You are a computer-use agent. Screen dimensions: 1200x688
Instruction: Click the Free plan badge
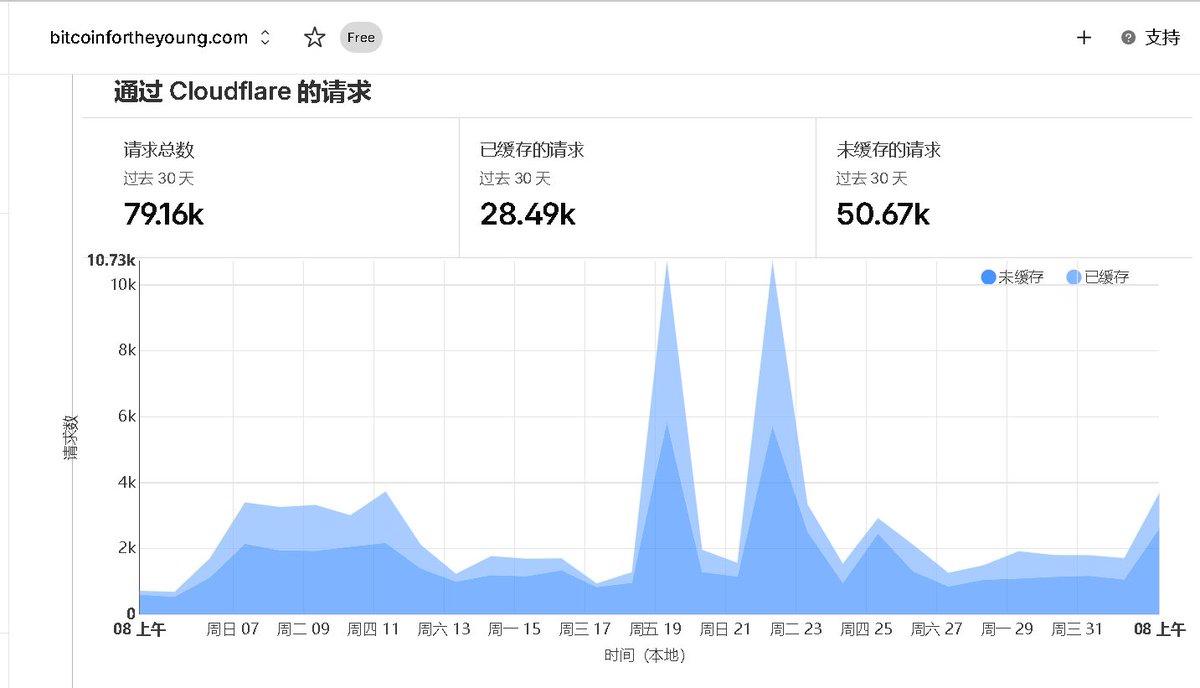pyautogui.click(x=359, y=37)
